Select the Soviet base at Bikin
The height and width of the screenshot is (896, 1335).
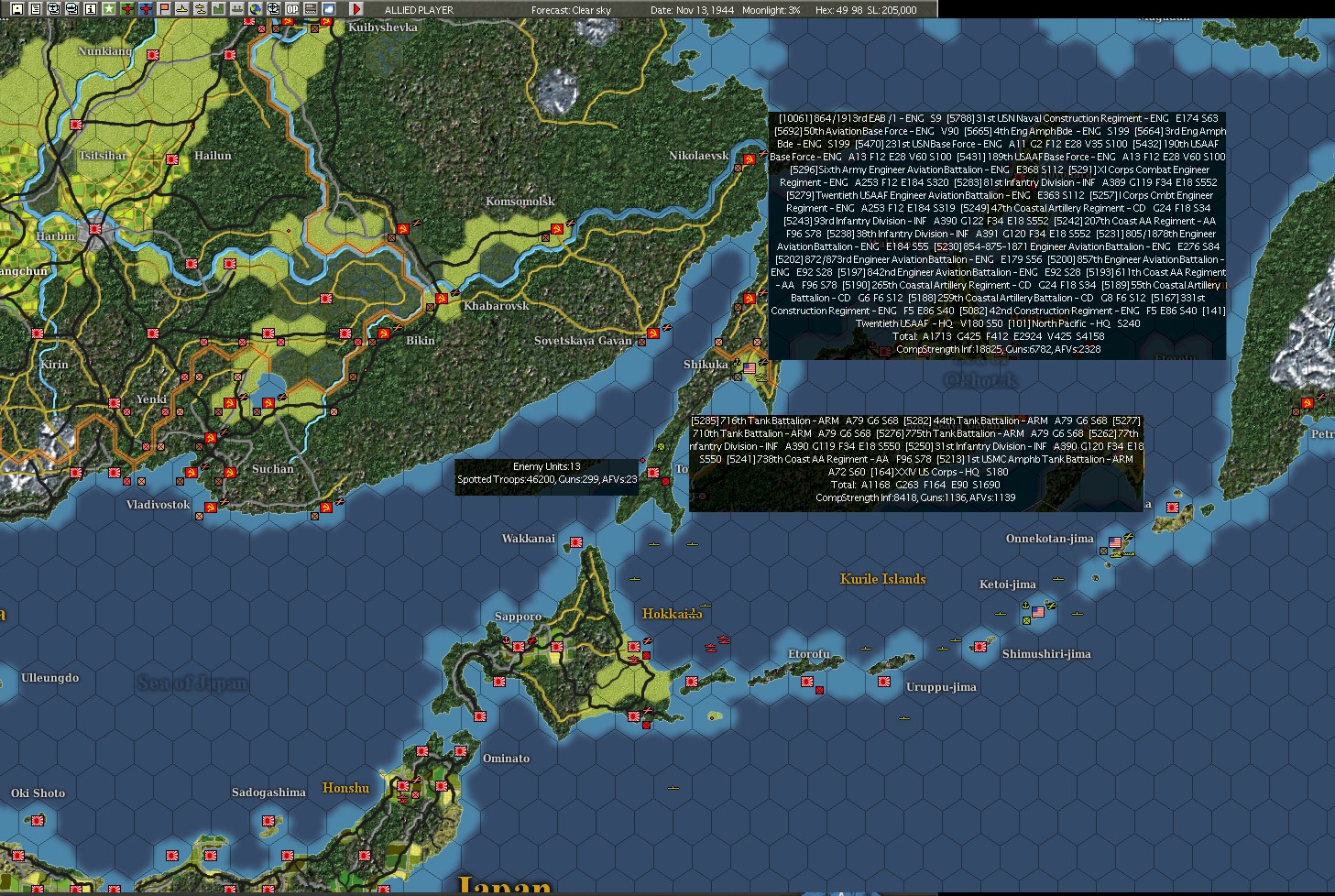[384, 334]
